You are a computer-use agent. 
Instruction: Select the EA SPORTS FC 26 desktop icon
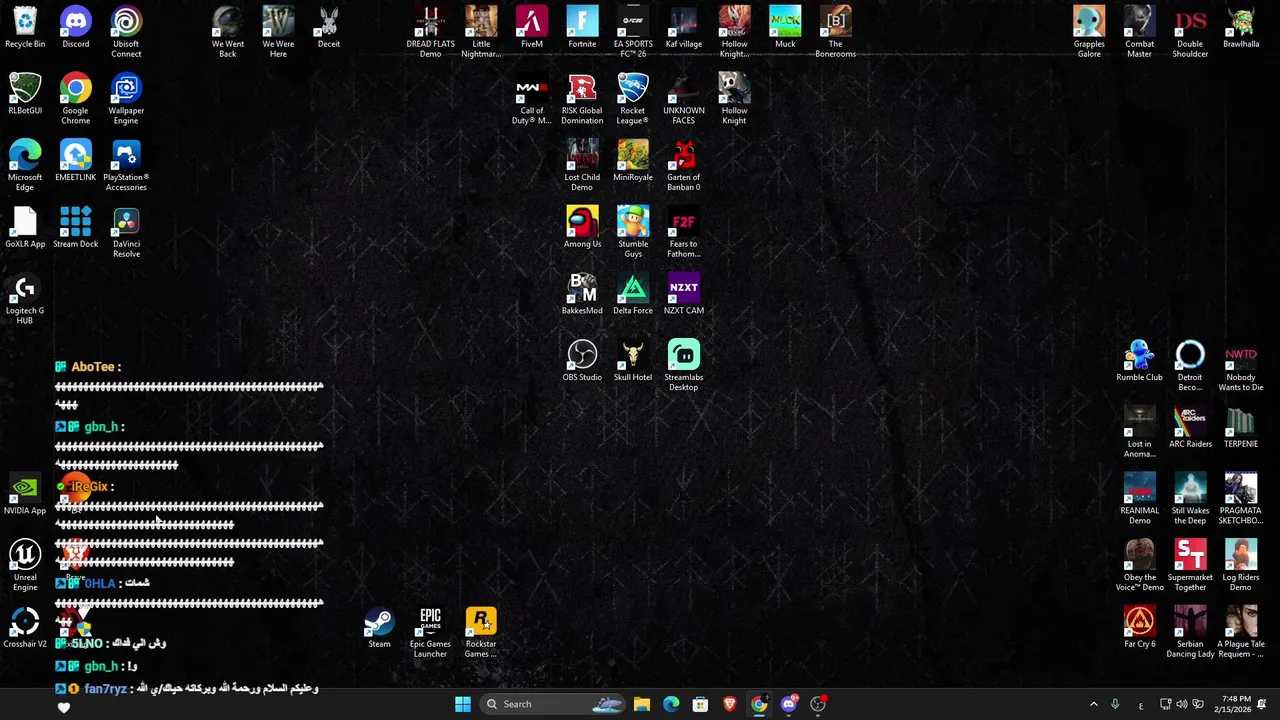[x=633, y=32]
